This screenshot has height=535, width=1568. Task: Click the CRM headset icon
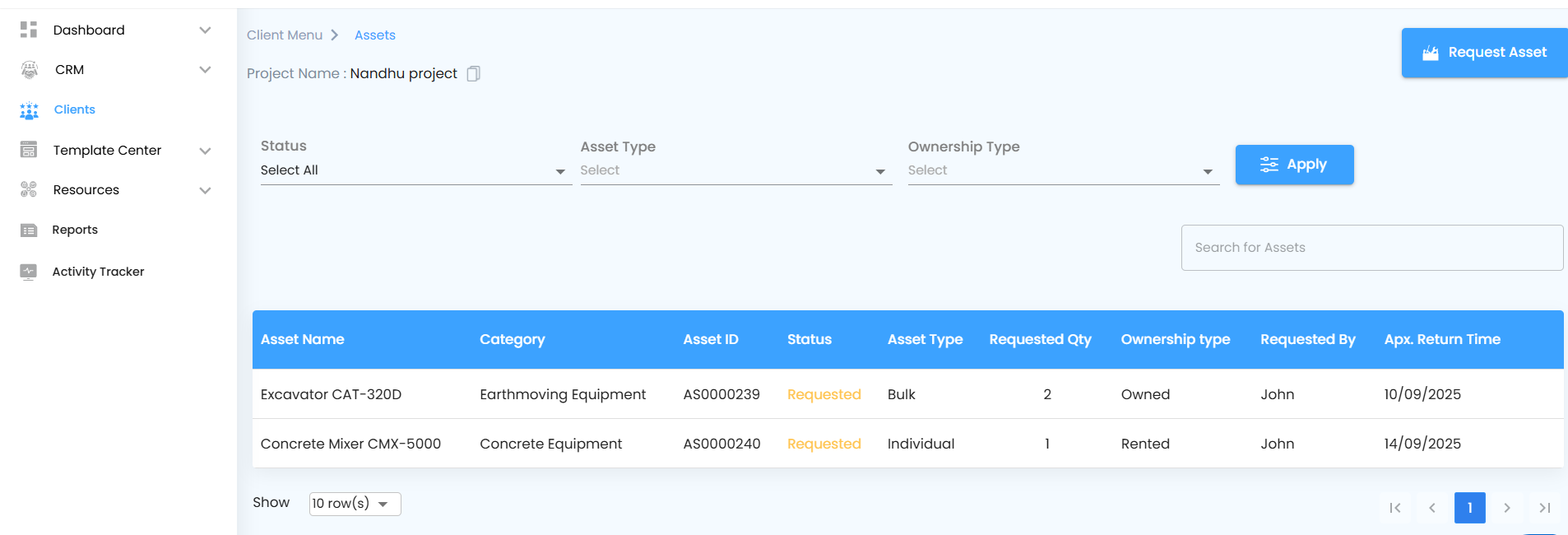[x=30, y=70]
